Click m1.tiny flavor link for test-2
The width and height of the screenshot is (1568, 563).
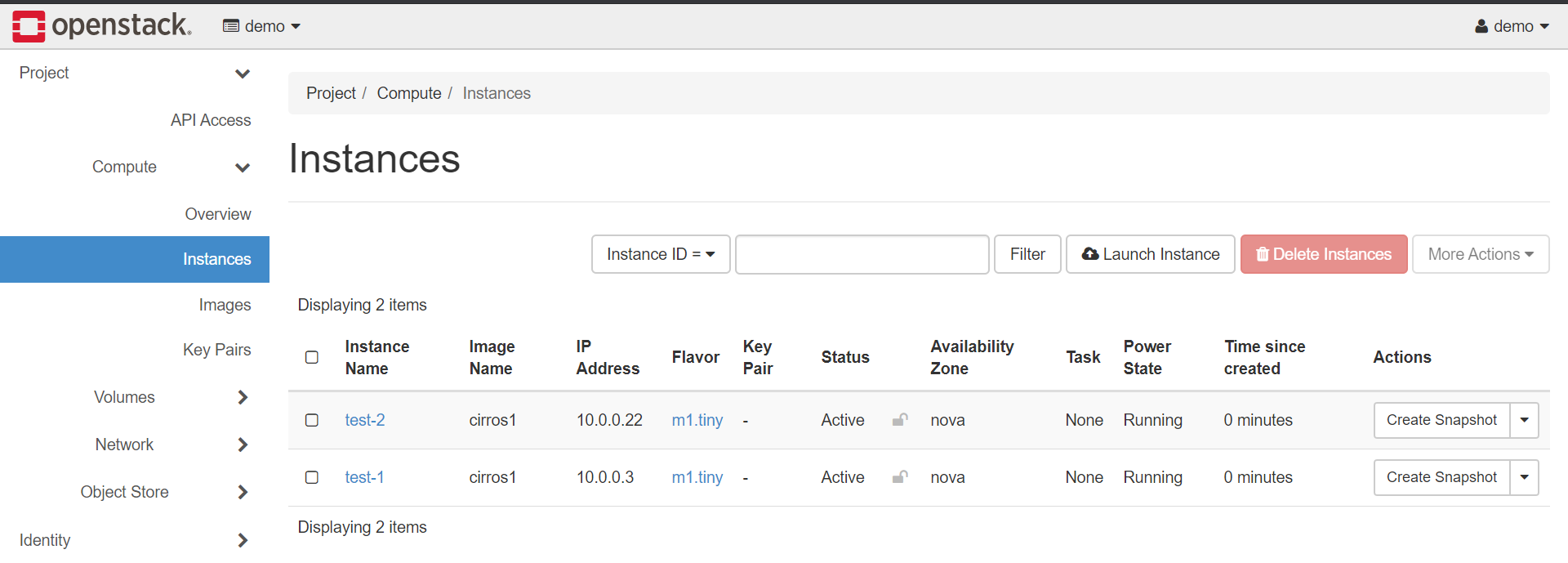click(x=697, y=420)
